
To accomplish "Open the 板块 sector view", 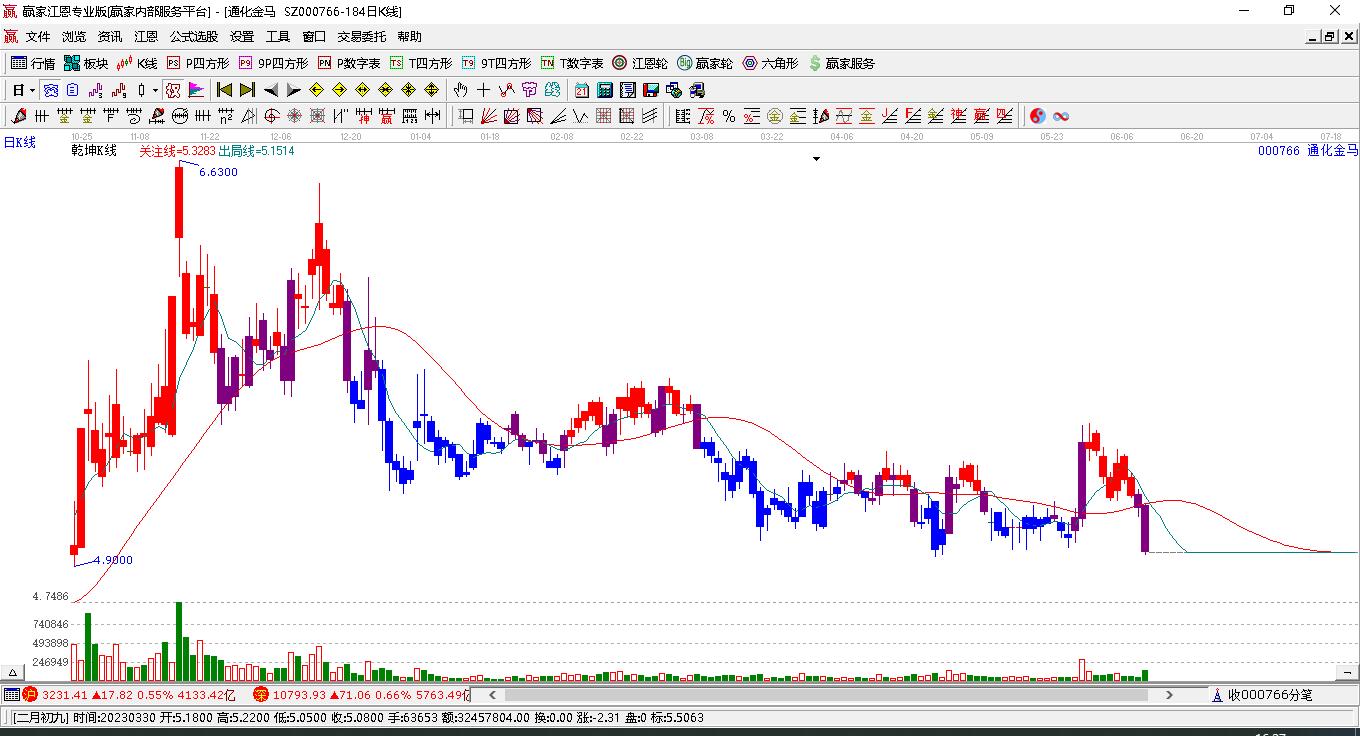I will [x=86, y=63].
